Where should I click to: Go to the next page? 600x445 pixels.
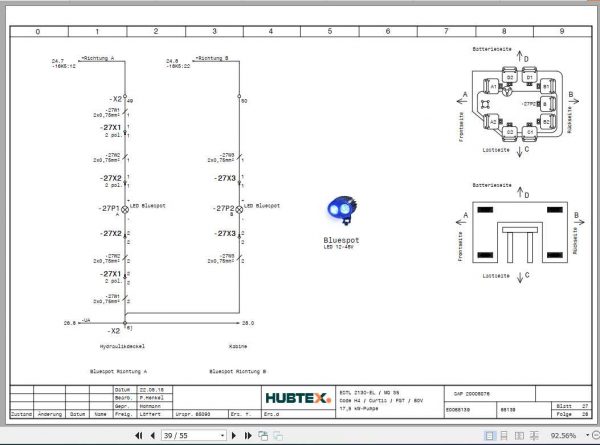point(233,435)
